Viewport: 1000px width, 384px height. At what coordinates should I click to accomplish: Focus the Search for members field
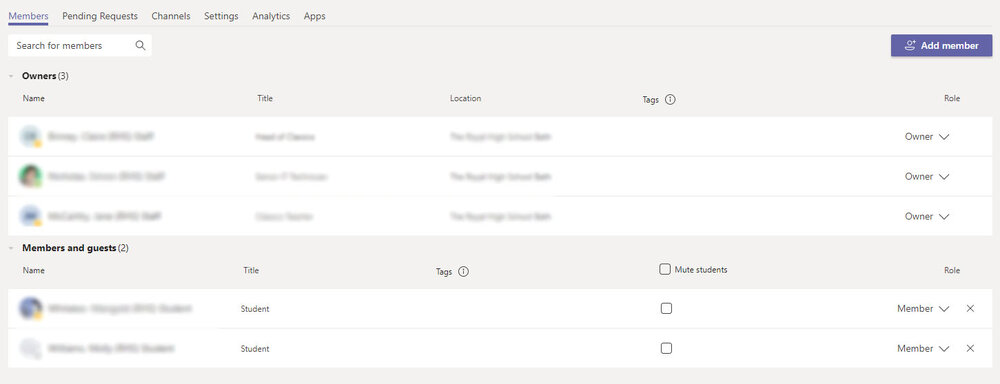[80, 45]
